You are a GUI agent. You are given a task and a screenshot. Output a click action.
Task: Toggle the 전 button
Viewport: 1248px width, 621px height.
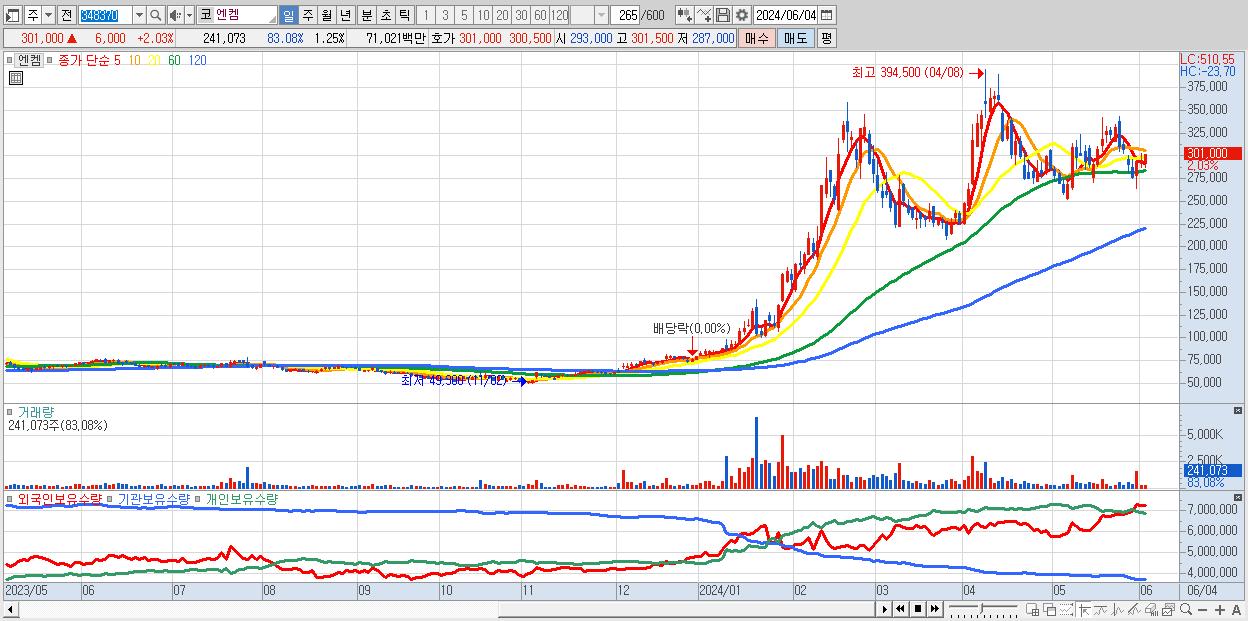(66, 15)
